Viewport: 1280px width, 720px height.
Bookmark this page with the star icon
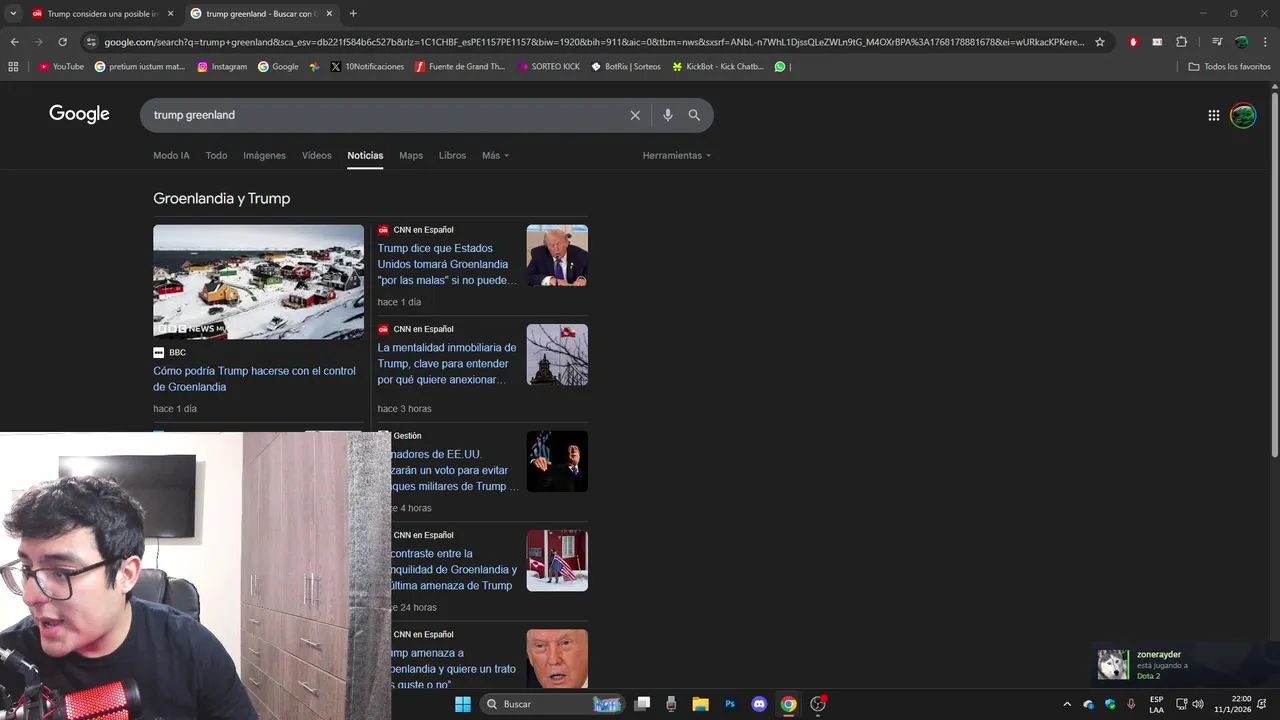1100,42
